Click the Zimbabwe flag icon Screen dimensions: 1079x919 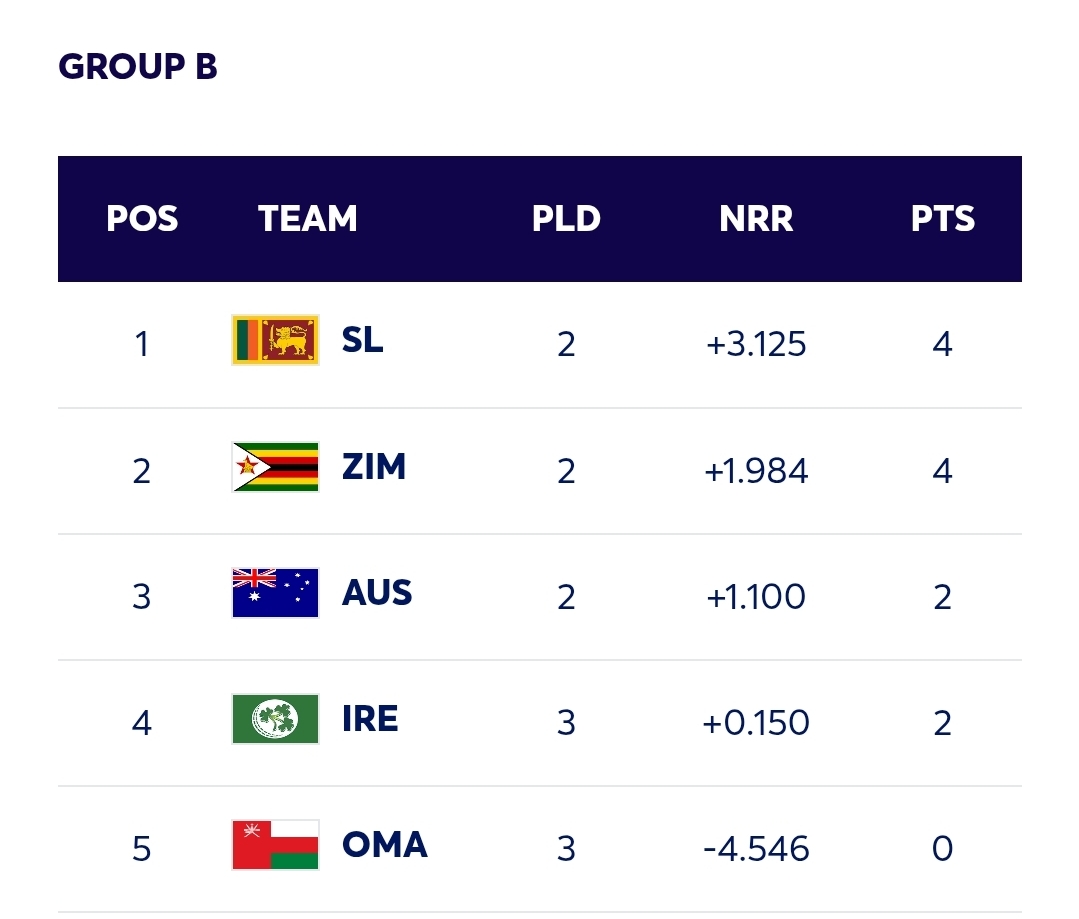pos(275,467)
